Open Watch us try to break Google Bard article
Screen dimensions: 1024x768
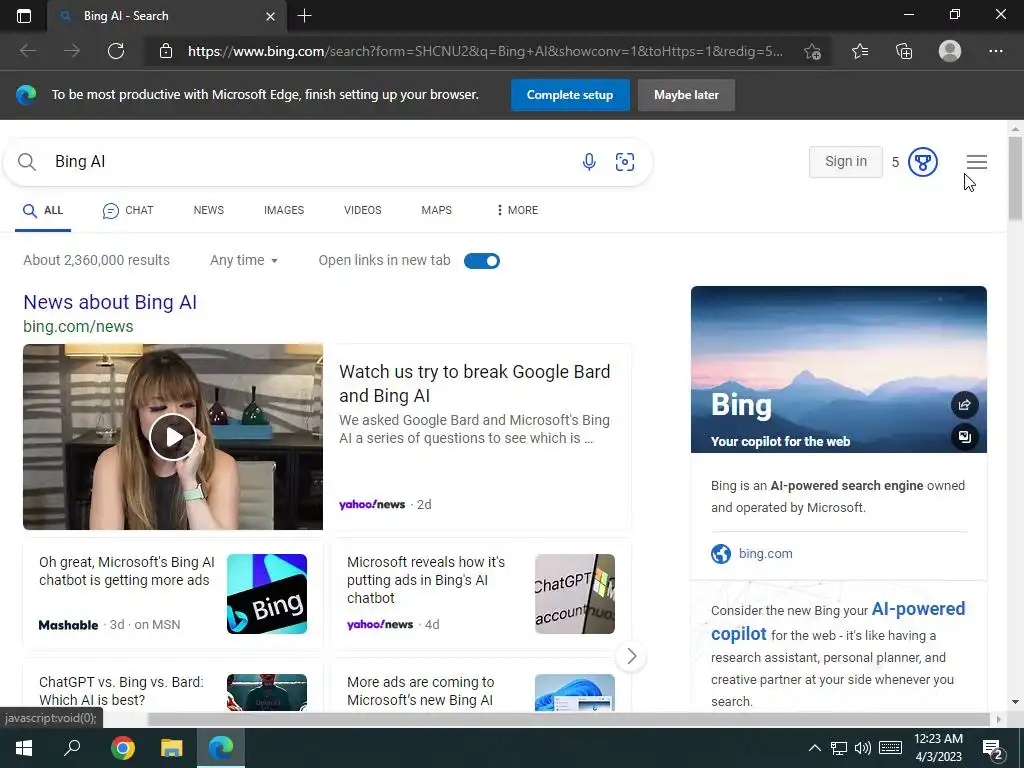click(475, 383)
